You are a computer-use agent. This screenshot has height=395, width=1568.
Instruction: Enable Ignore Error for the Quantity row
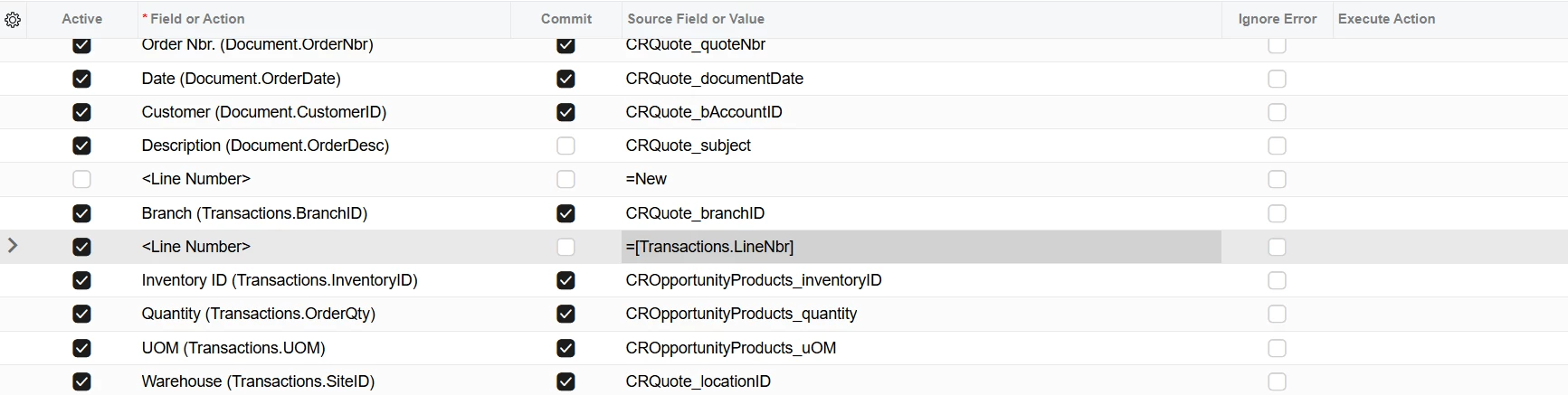tap(1277, 314)
